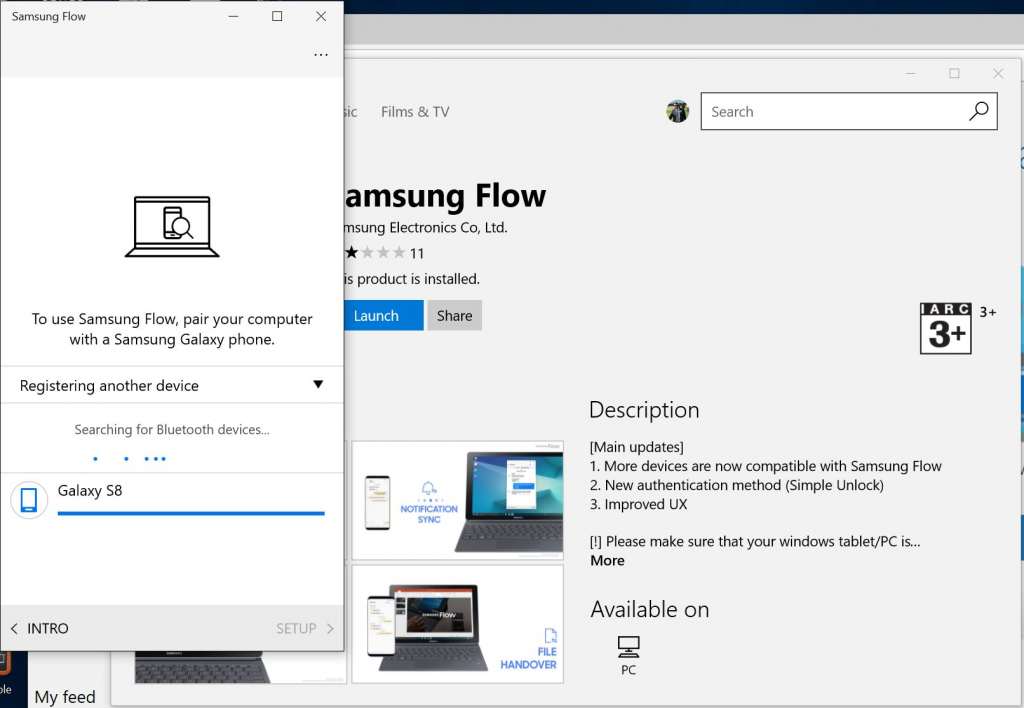Click the laptop and phone pairing illustration

pyautogui.click(x=172, y=226)
